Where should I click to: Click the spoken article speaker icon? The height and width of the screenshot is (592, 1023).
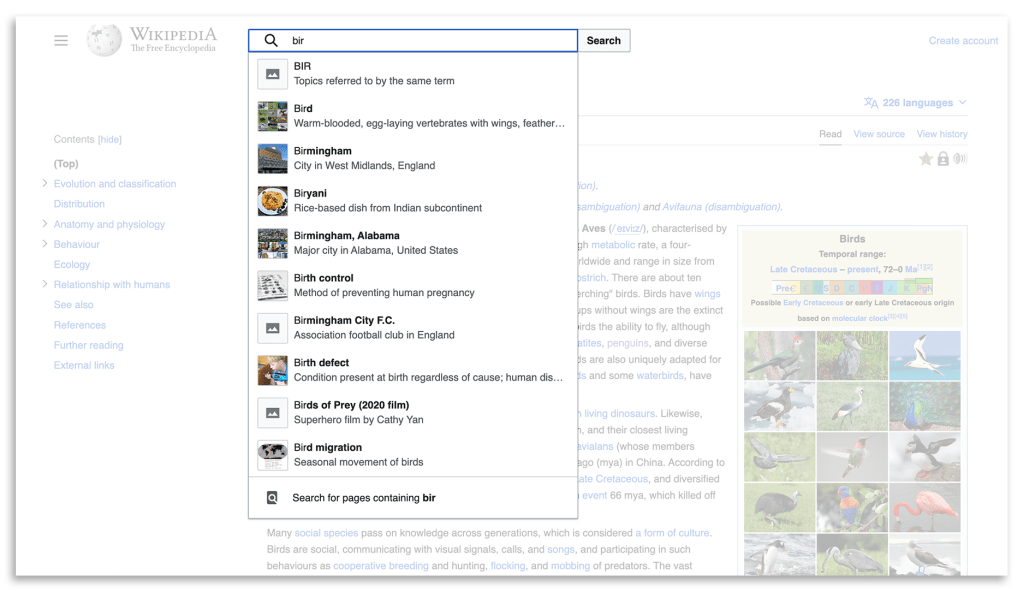click(x=960, y=159)
